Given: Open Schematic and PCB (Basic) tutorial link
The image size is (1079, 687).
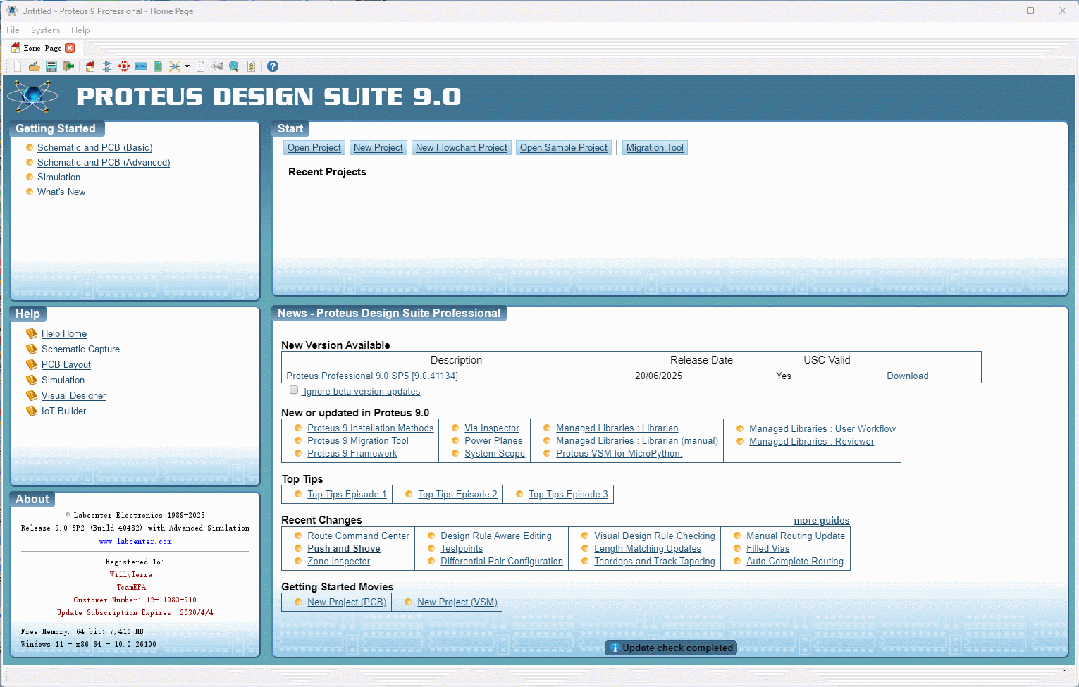Looking at the screenshot, I should pyautogui.click(x=95, y=148).
